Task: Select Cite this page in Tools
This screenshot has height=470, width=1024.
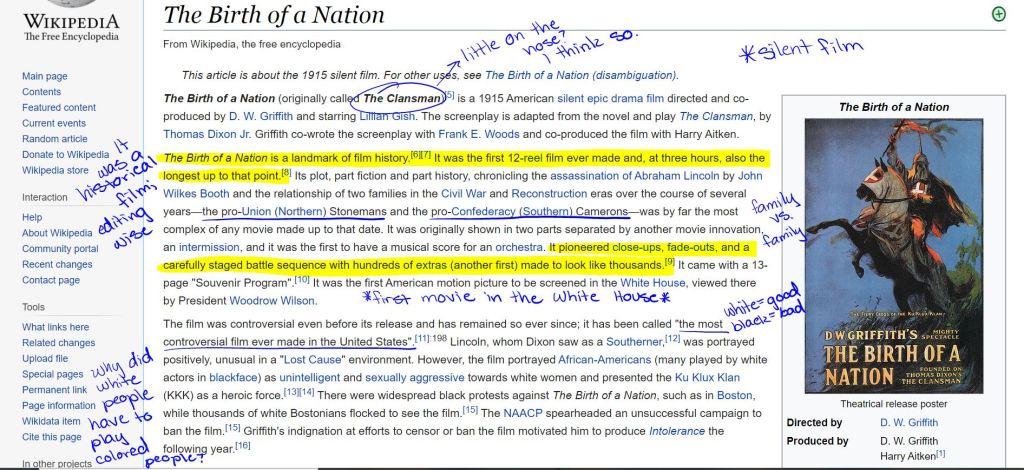Action: point(52,437)
